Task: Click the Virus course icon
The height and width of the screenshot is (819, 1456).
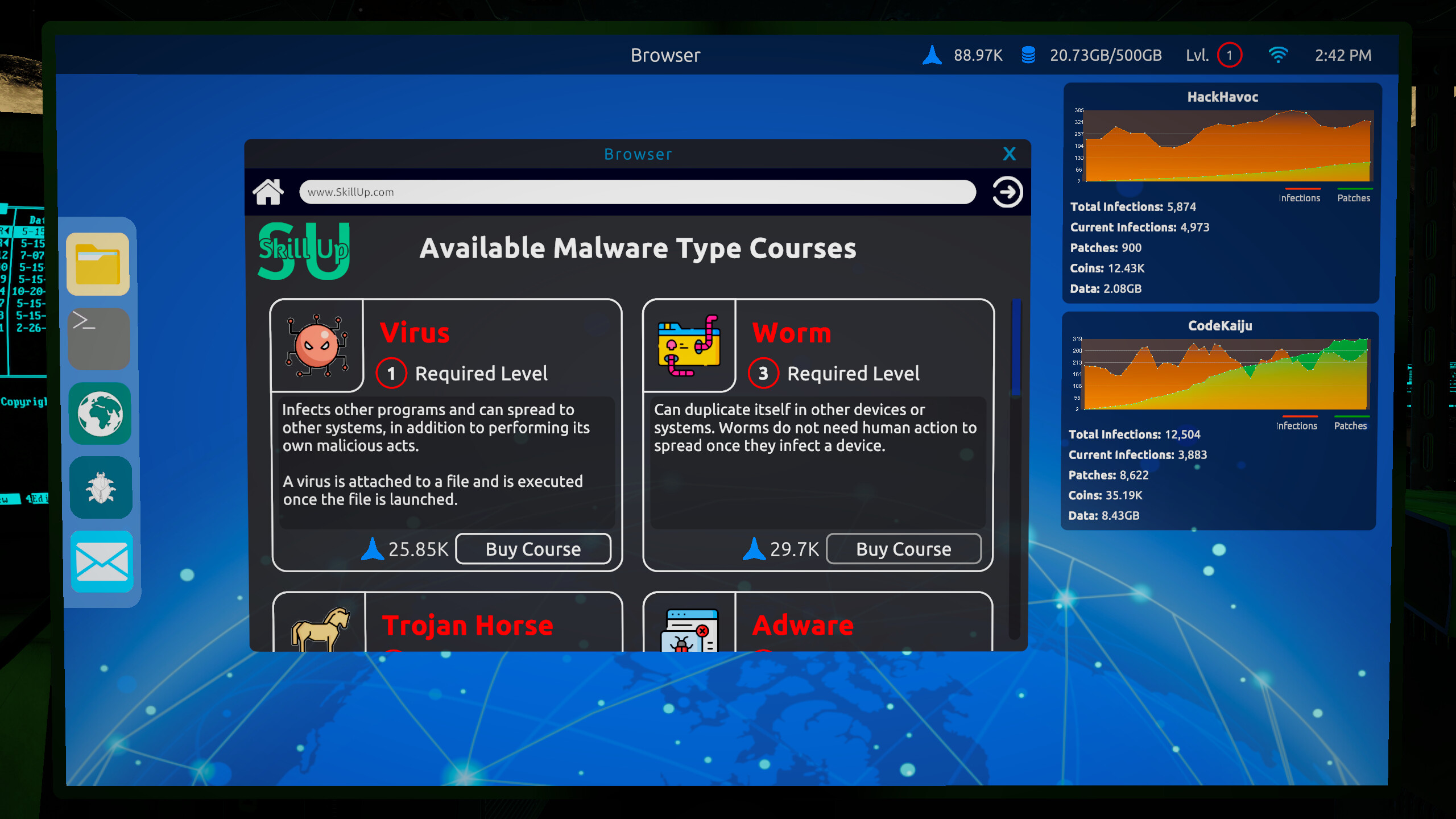Action: point(316,345)
